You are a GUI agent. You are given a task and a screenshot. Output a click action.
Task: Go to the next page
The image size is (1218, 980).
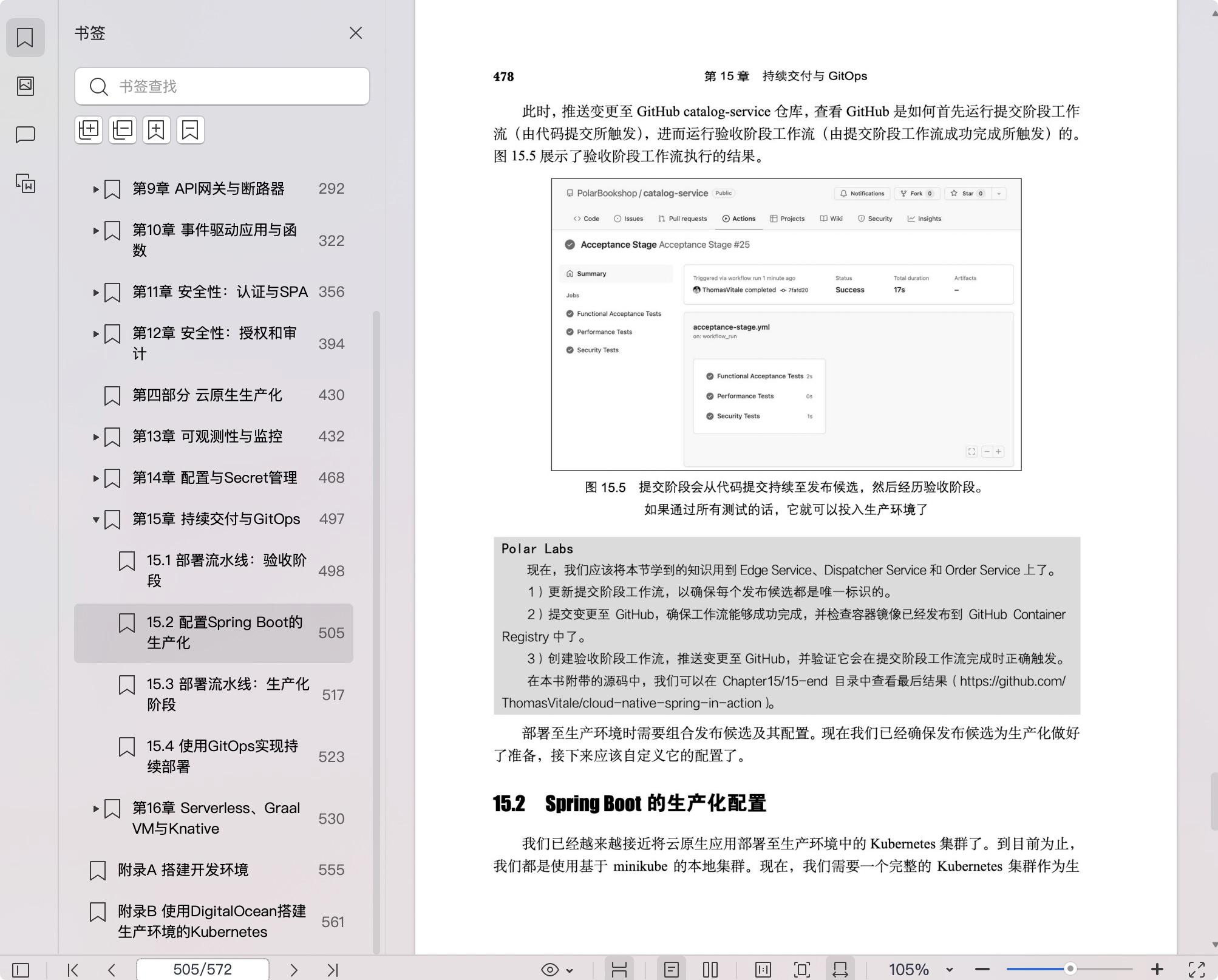pyautogui.click(x=294, y=970)
